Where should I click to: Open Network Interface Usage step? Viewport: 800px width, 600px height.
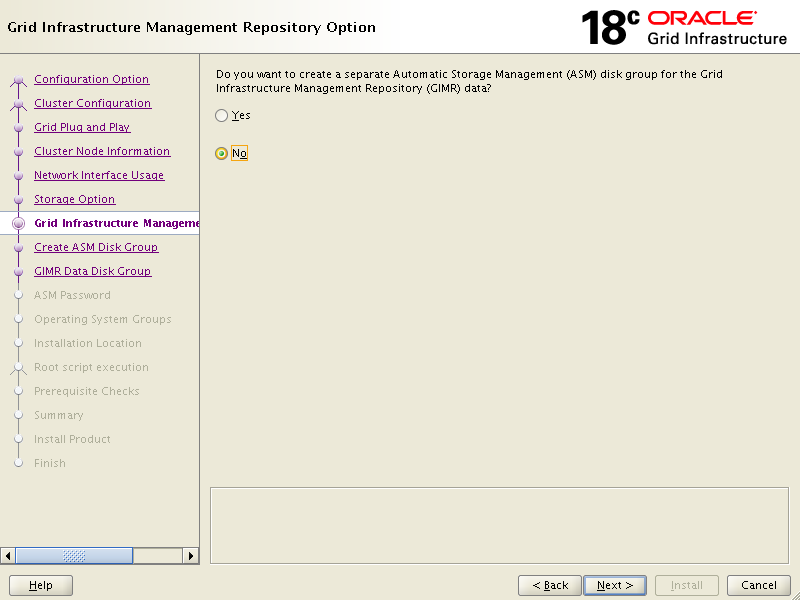tap(99, 175)
